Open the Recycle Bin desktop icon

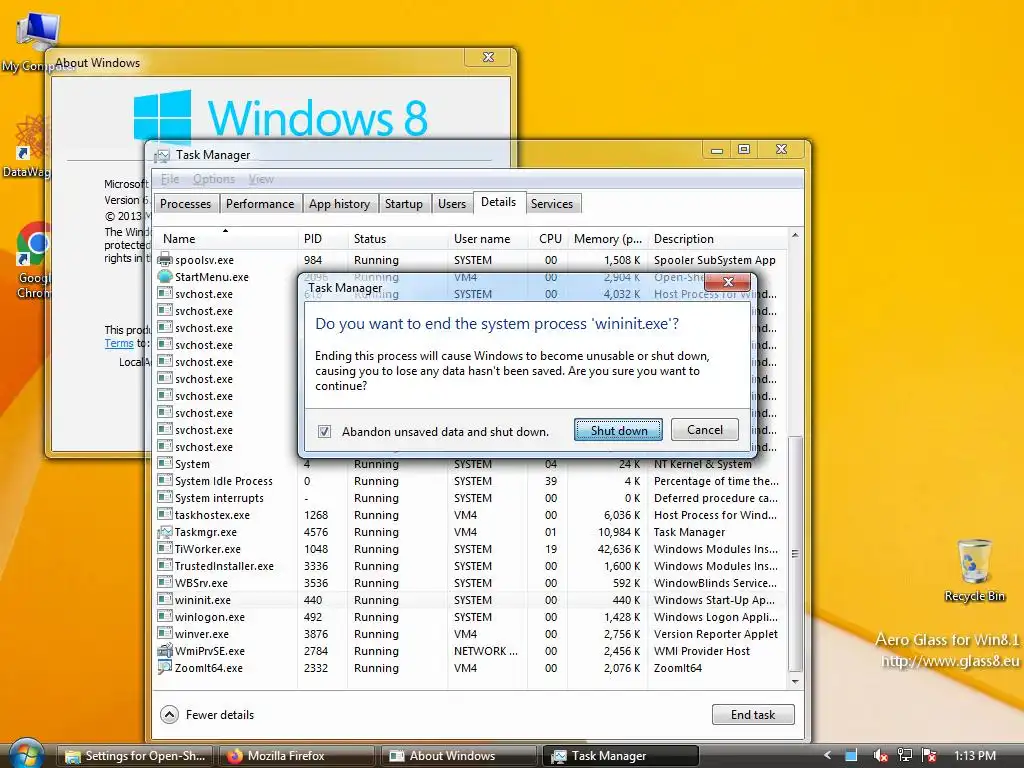click(x=974, y=570)
